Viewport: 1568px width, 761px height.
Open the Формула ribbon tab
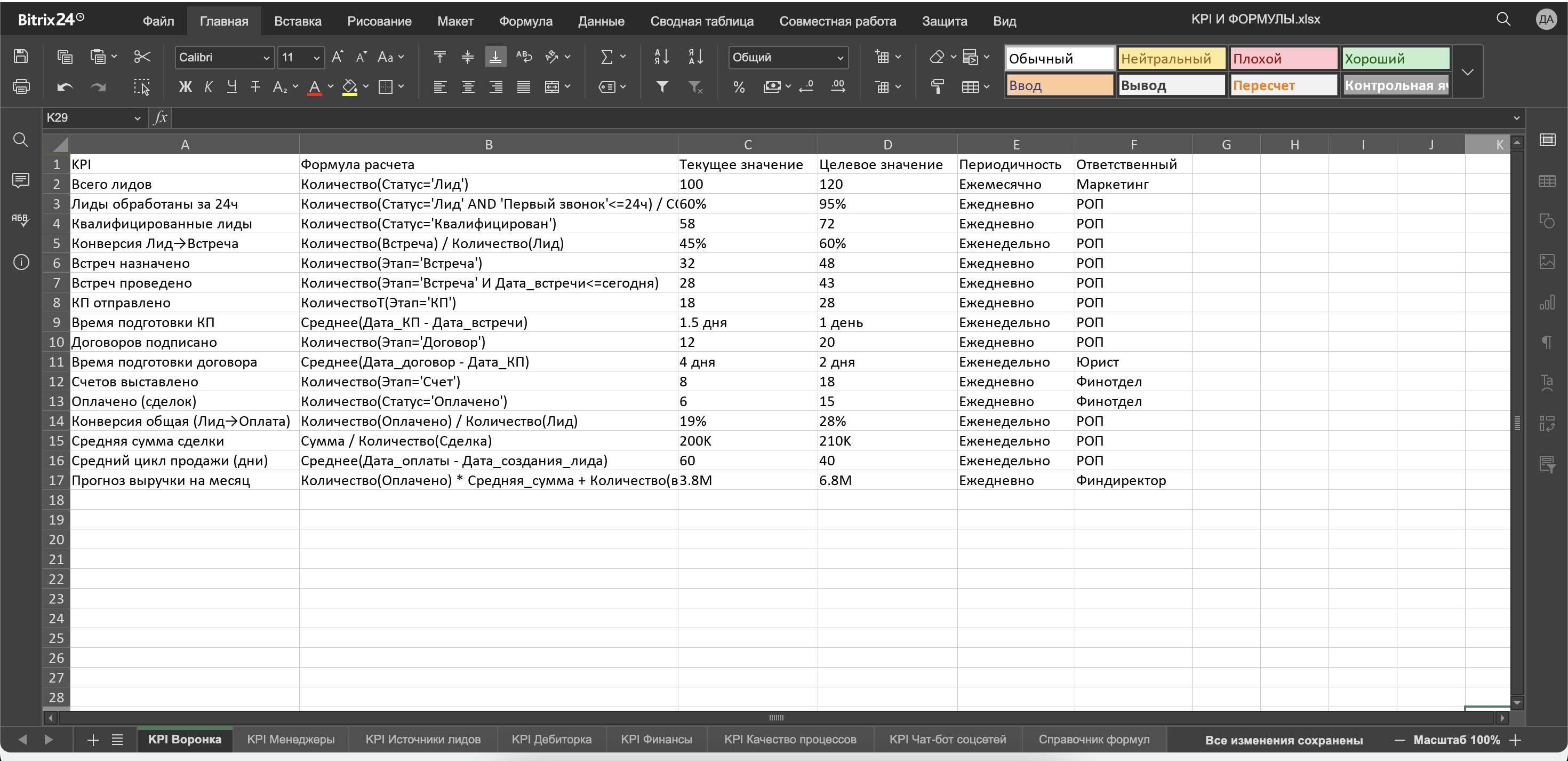pos(525,21)
